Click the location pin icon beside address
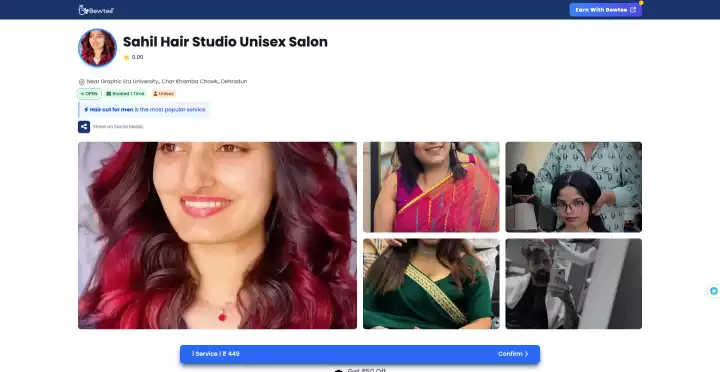This screenshot has height=372, width=720. (82, 82)
